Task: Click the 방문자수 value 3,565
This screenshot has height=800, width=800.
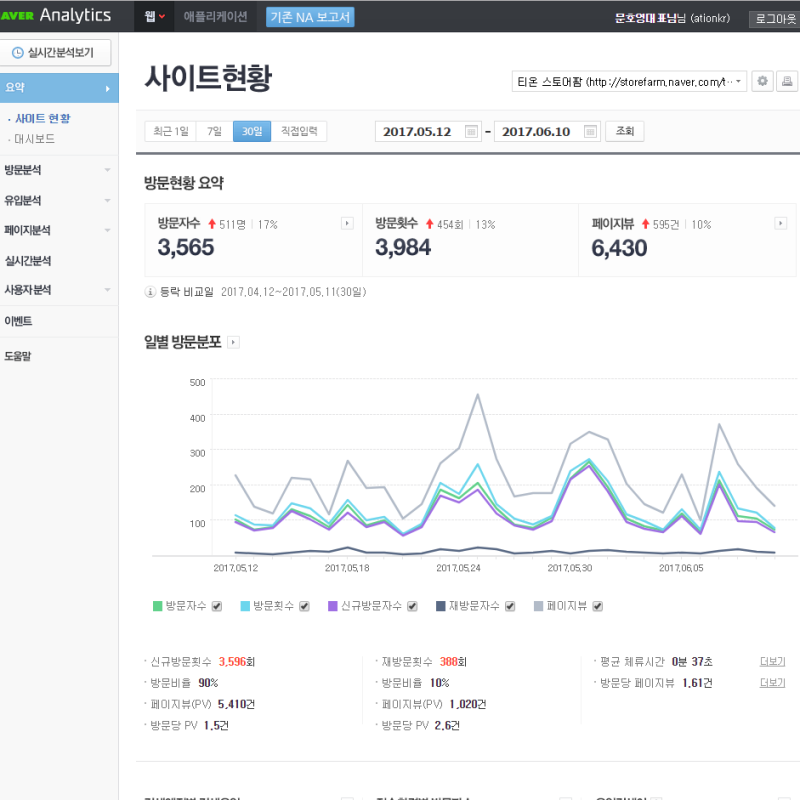Action: point(186,247)
